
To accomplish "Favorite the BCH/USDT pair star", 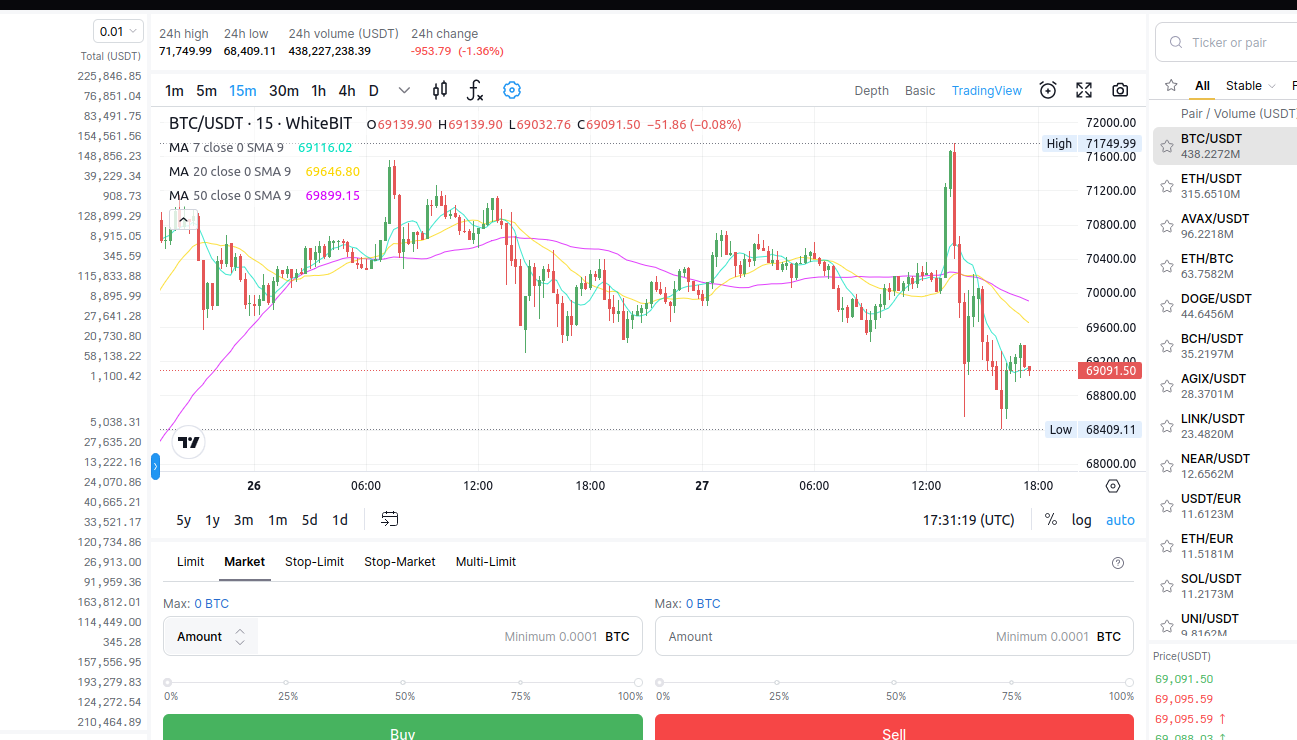I will 1167,346.
